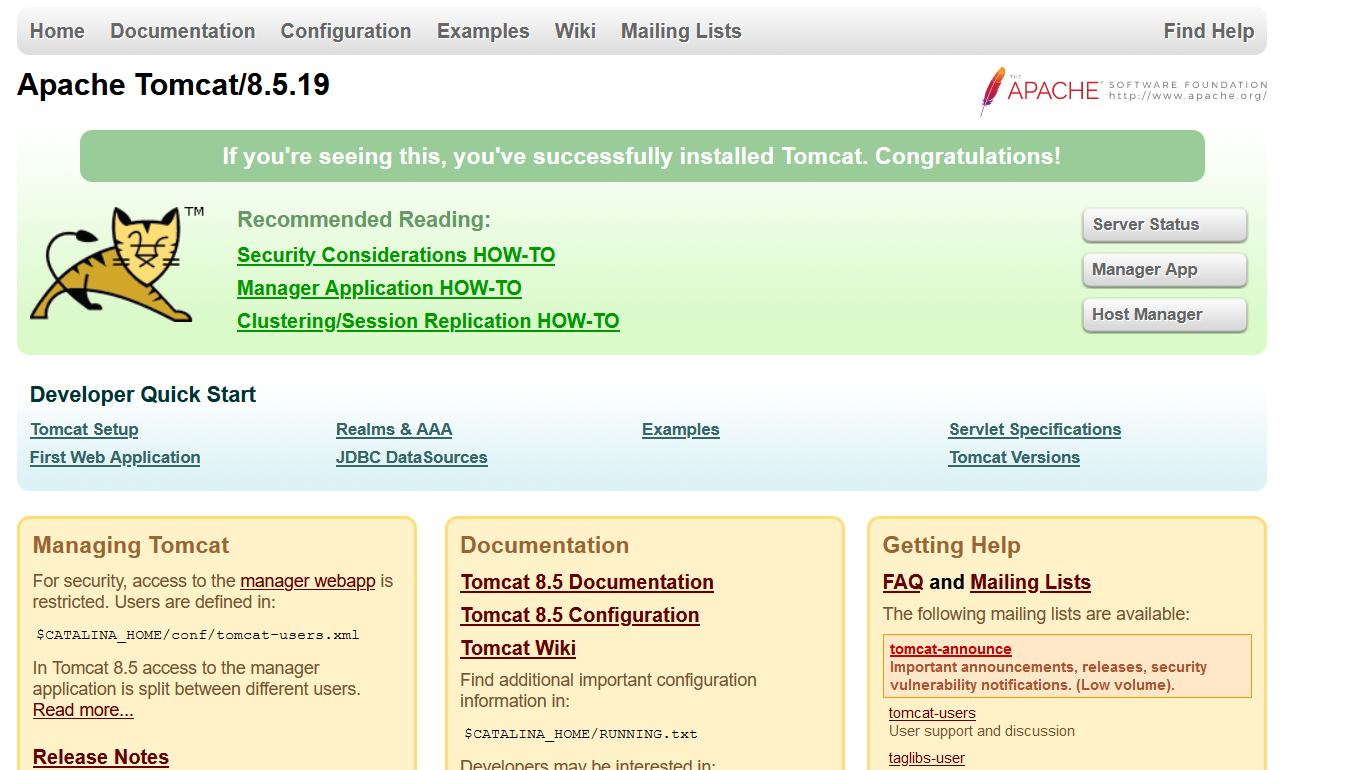
Task: Click the Getting Help section heading
Action: (951, 546)
